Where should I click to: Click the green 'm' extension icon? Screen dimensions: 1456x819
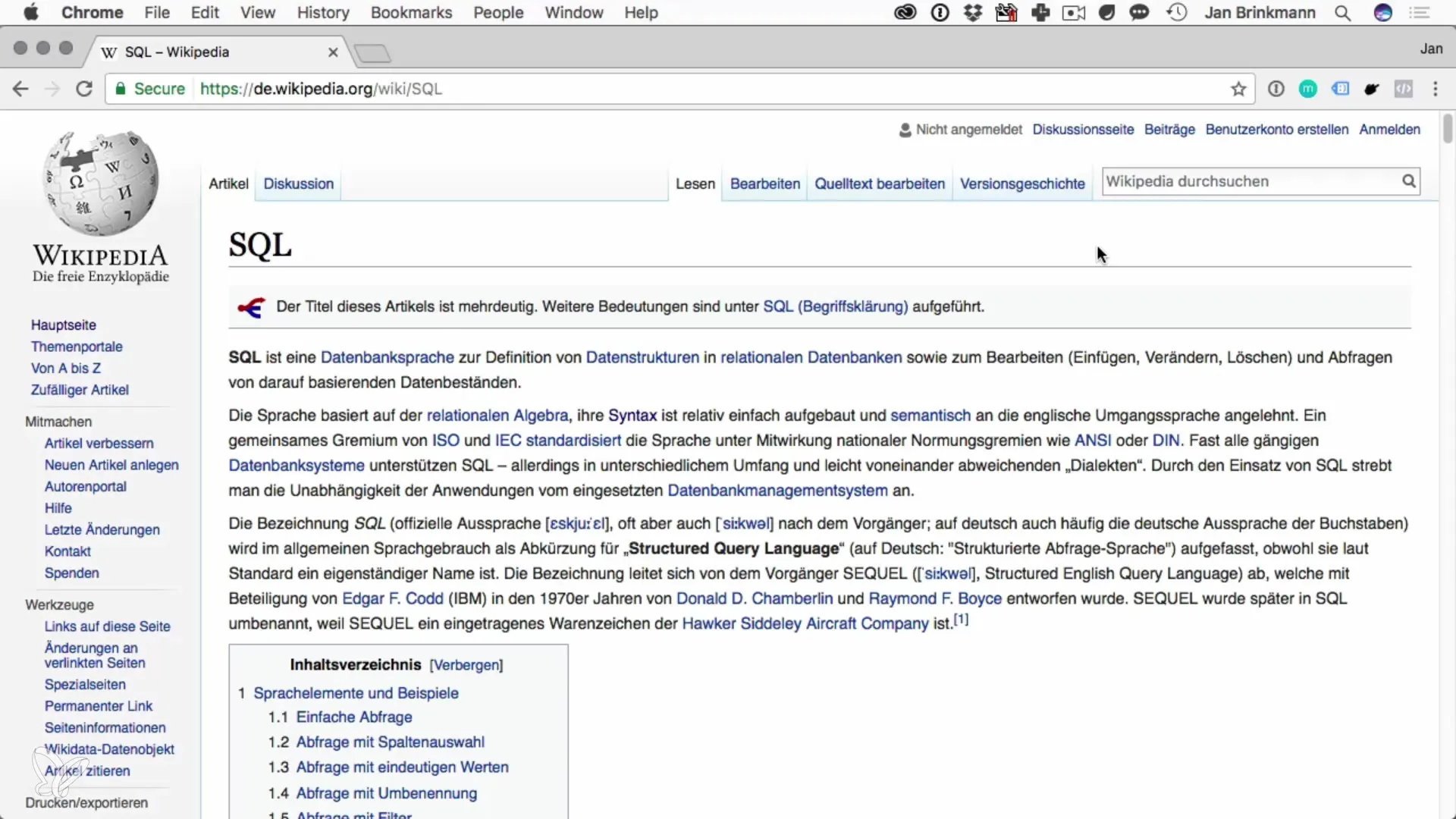[1307, 89]
